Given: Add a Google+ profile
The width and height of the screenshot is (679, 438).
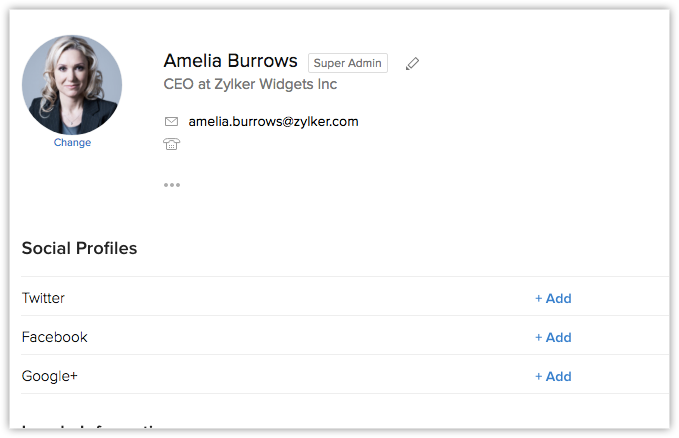Looking at the screenshot, I should (553, 376).
